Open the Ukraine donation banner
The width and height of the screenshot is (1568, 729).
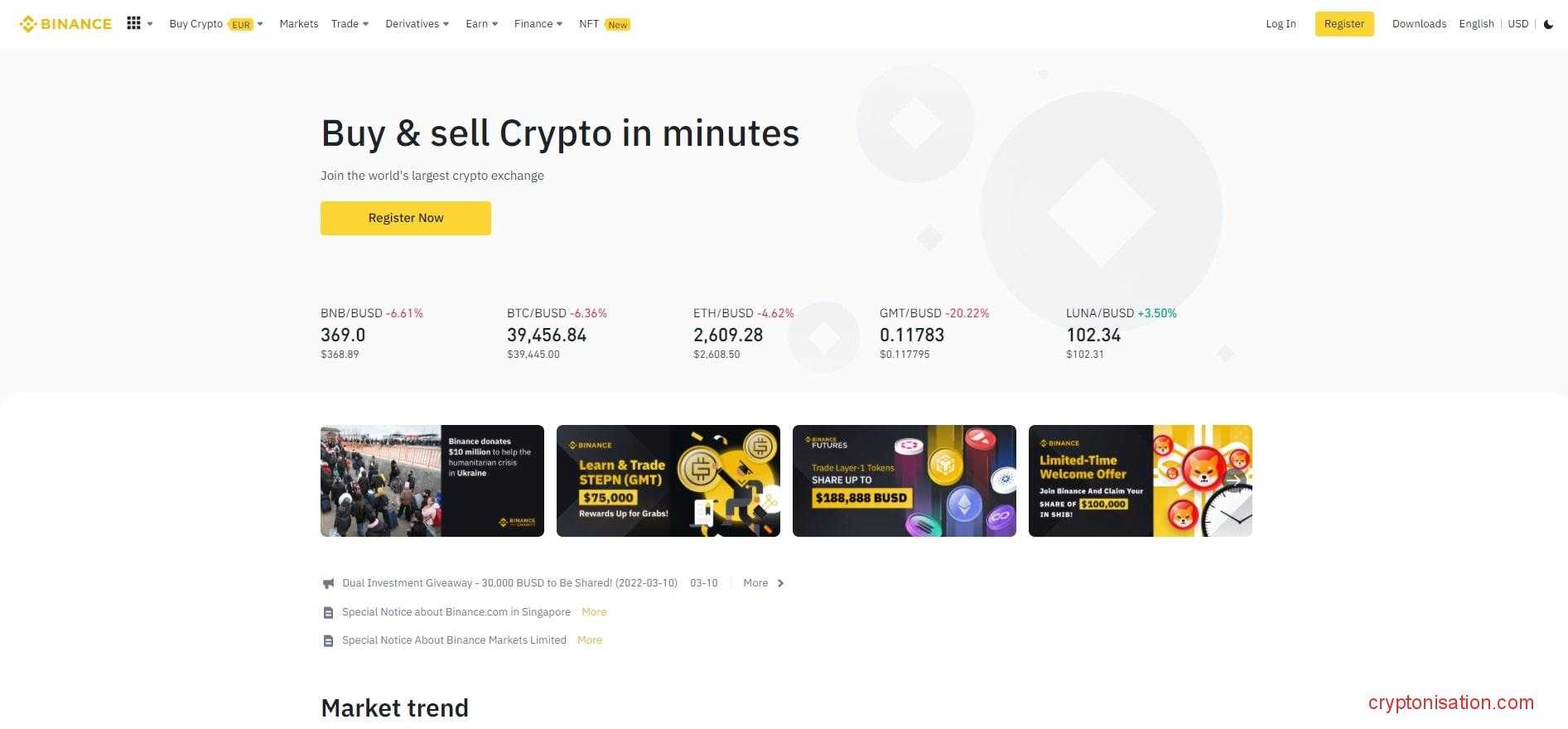(432, 480)
